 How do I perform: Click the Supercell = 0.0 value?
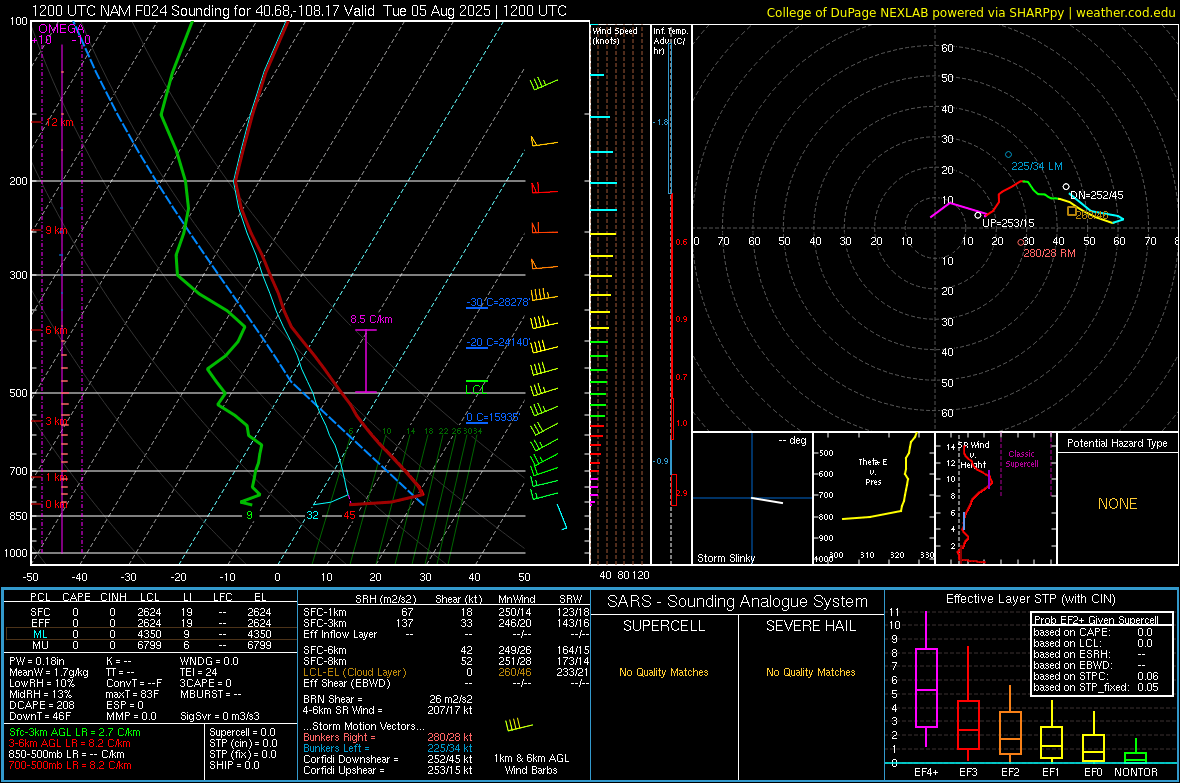pyautogui.click(x=242, y=732)
